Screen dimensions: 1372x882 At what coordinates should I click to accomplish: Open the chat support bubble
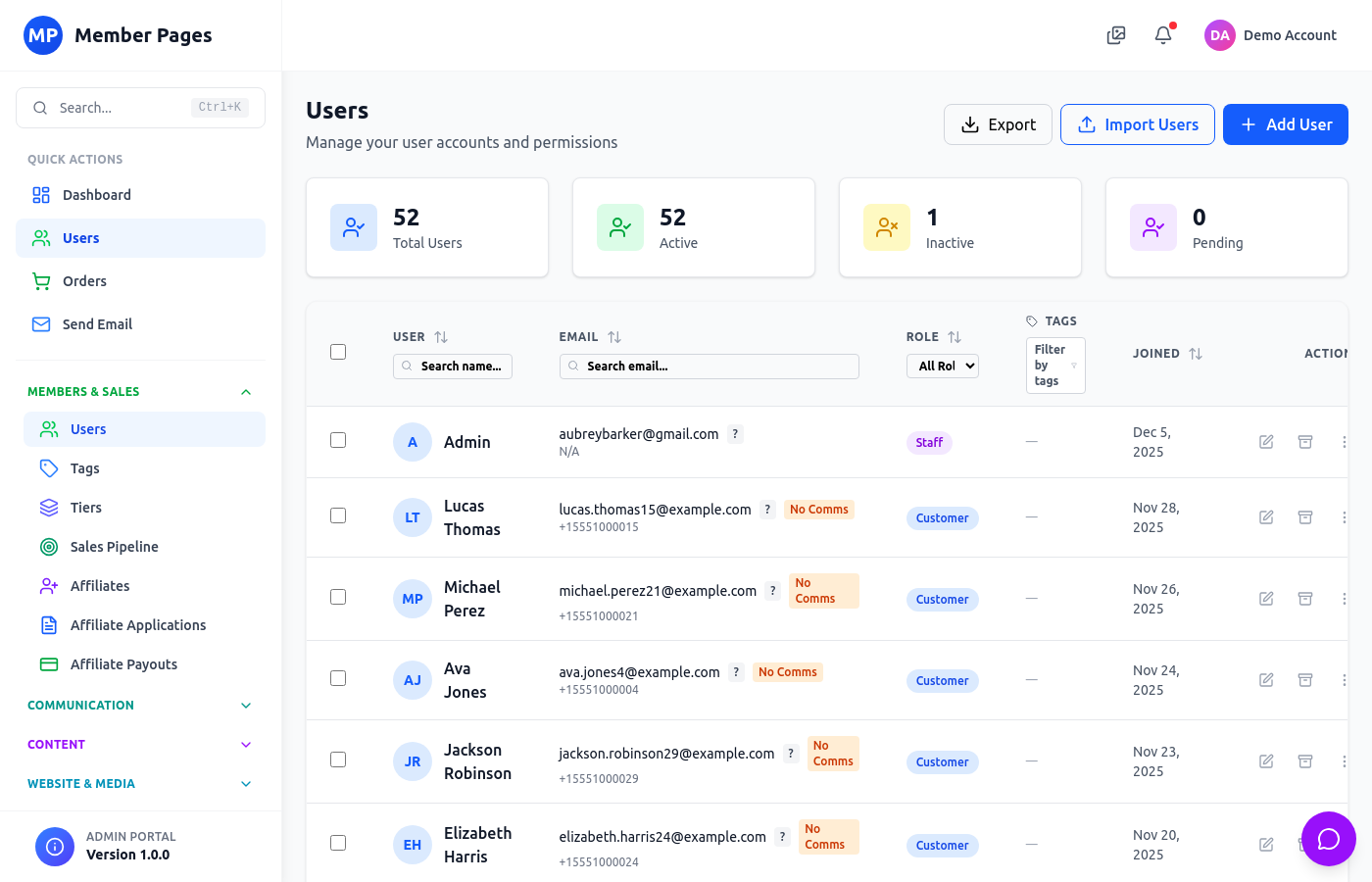pyautogui.click(x=1328, y=839)
